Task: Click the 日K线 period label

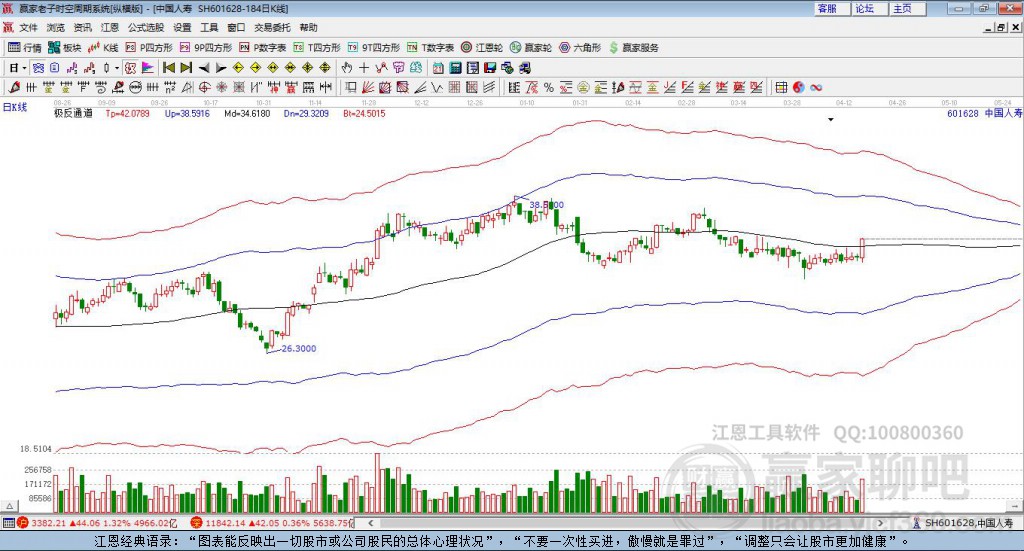Action: 15,108
